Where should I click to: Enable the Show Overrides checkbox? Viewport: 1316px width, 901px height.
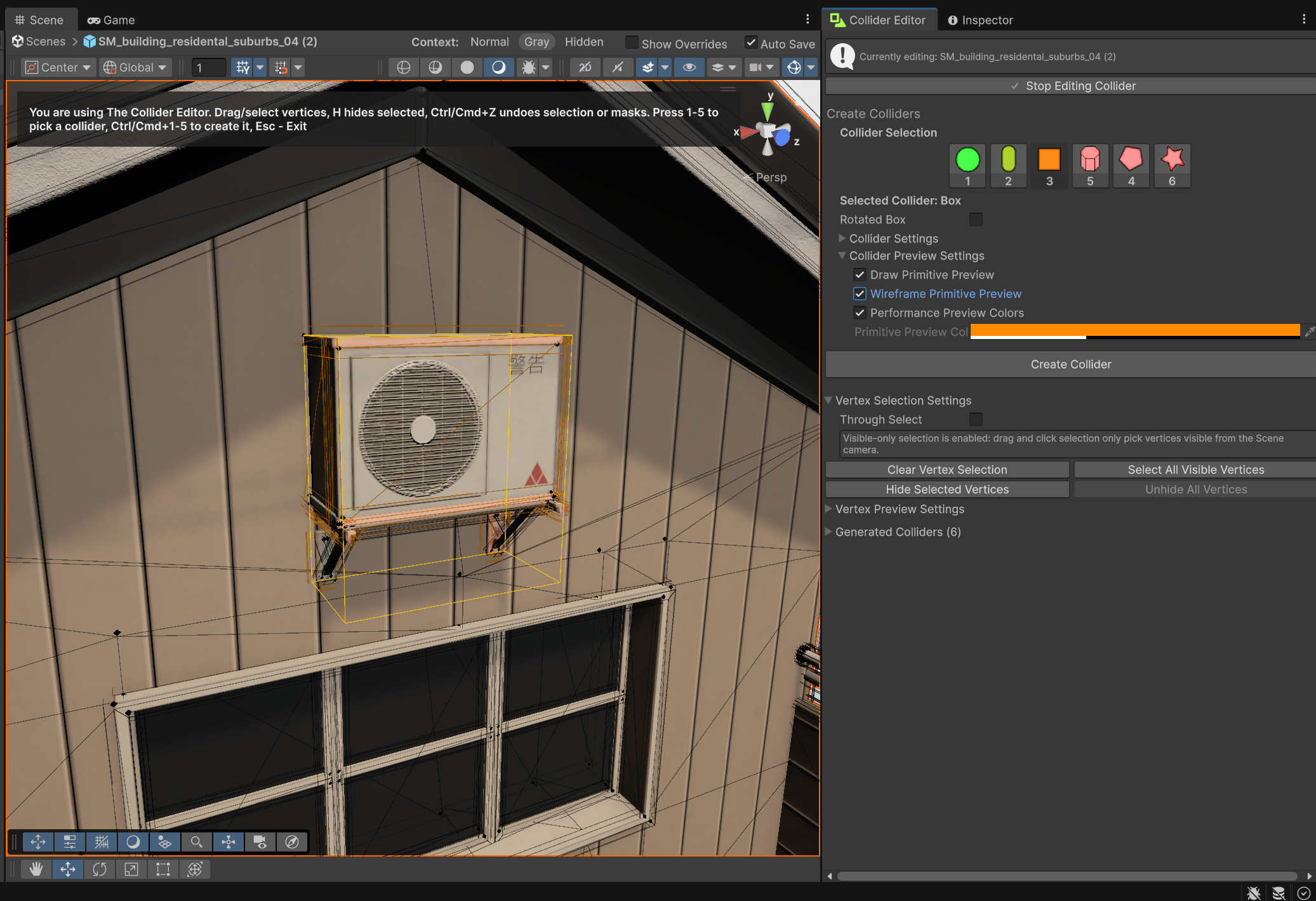pyautogui.click(x=632, y=43)
